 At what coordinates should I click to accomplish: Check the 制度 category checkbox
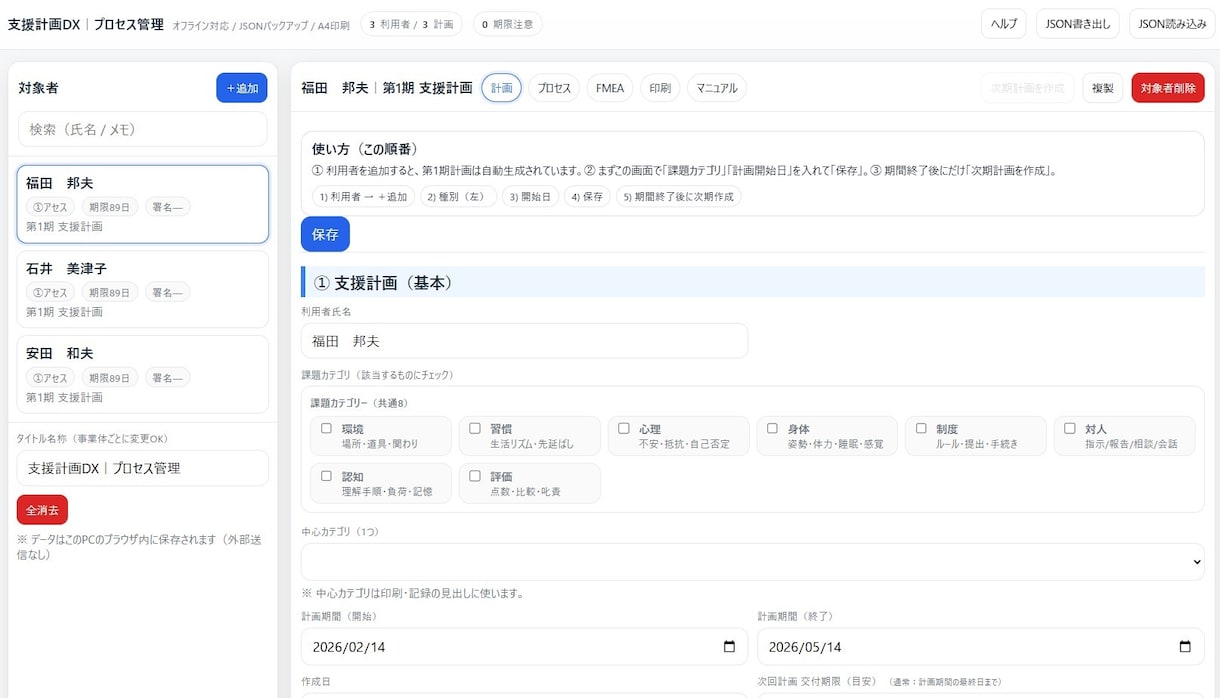pyautogui.click(x=921, y=429)
